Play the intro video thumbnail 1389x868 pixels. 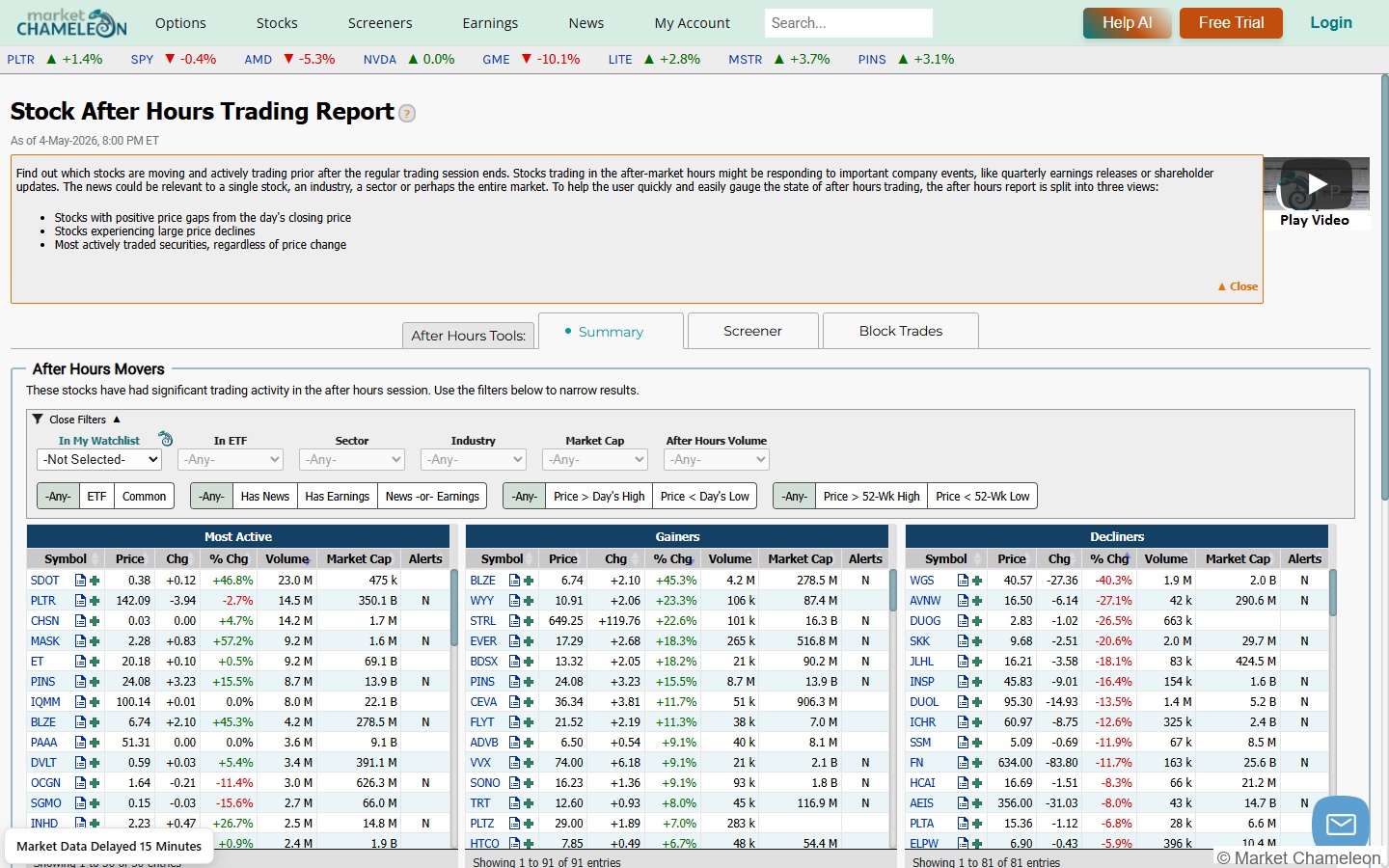[x=1316, y=183]
